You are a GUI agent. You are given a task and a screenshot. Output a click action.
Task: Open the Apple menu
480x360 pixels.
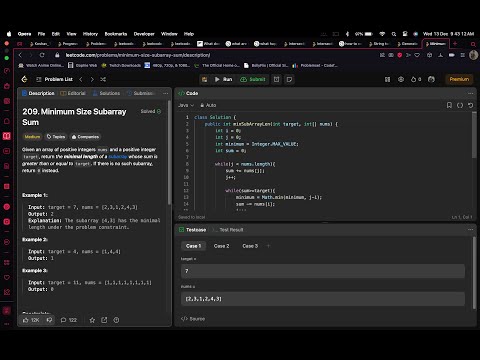(x=9, y=34)
